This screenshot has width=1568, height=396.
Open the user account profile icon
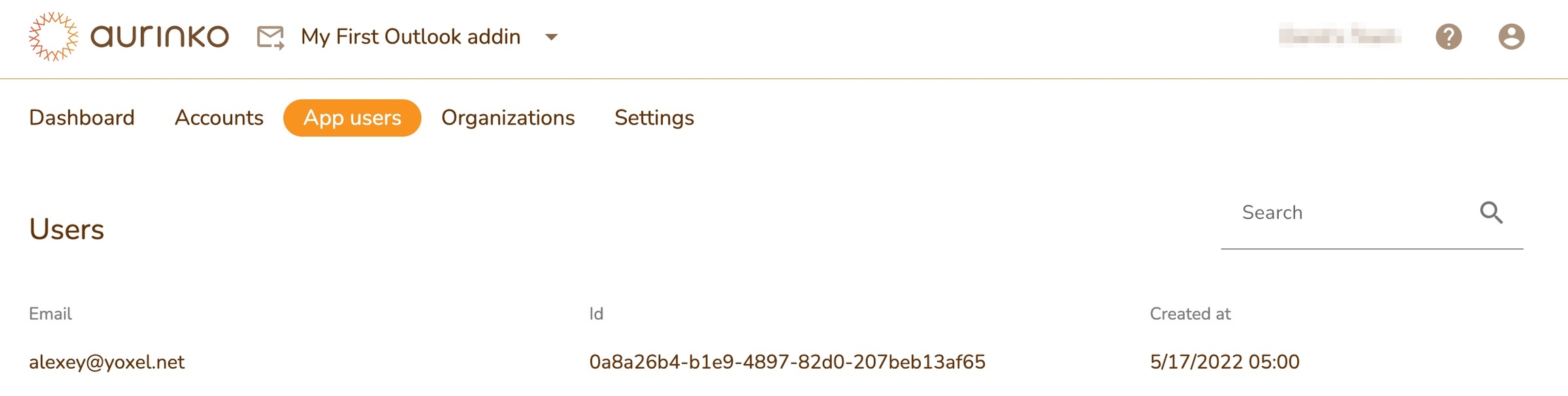pyautogui.click(x=1511, y=37)
